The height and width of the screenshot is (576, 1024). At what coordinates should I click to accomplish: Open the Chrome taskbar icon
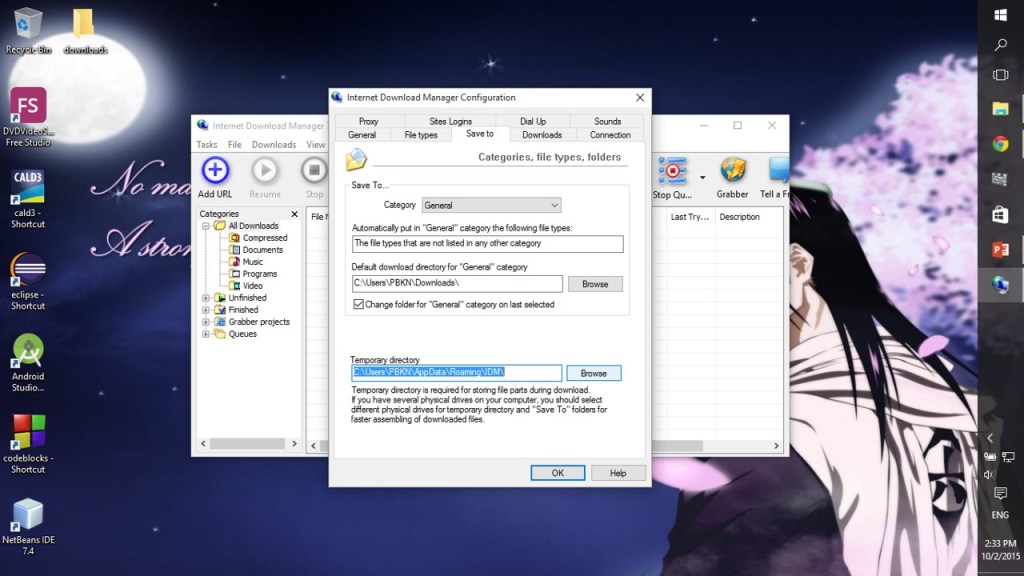click(x=1000, y=143)
